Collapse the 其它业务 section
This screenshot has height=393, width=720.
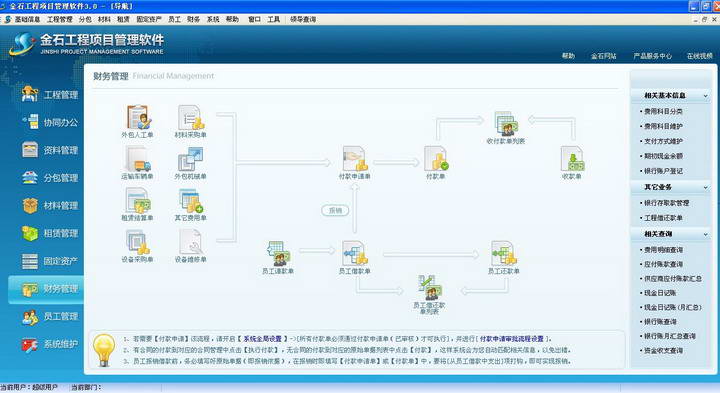coord(705,187)
